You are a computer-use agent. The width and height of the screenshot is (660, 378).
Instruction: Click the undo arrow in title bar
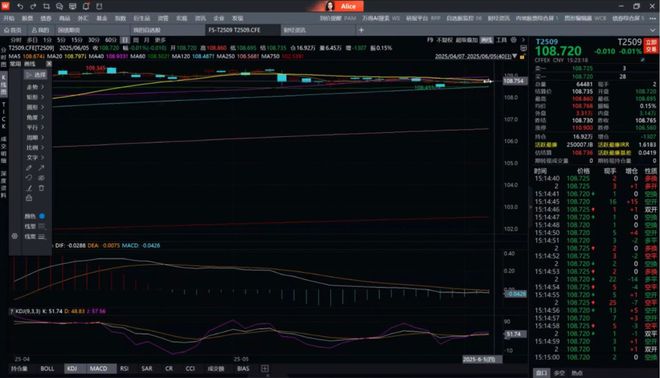pos(20,6)
